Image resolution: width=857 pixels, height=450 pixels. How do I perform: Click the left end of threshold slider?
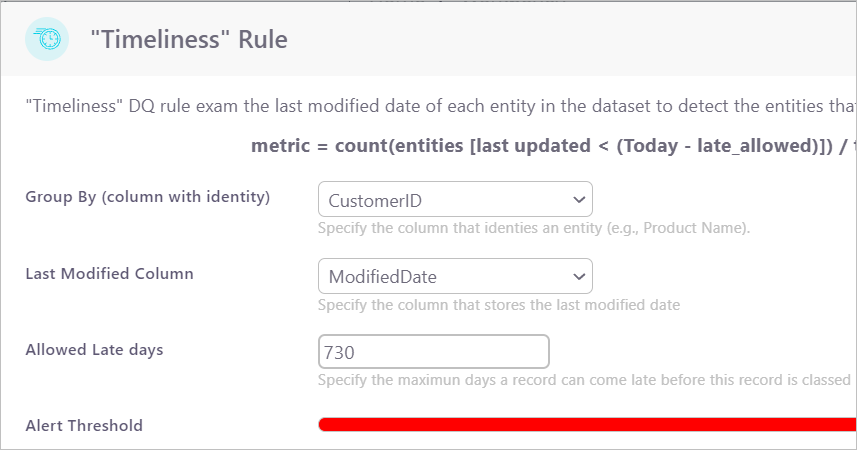coord(323,425)
